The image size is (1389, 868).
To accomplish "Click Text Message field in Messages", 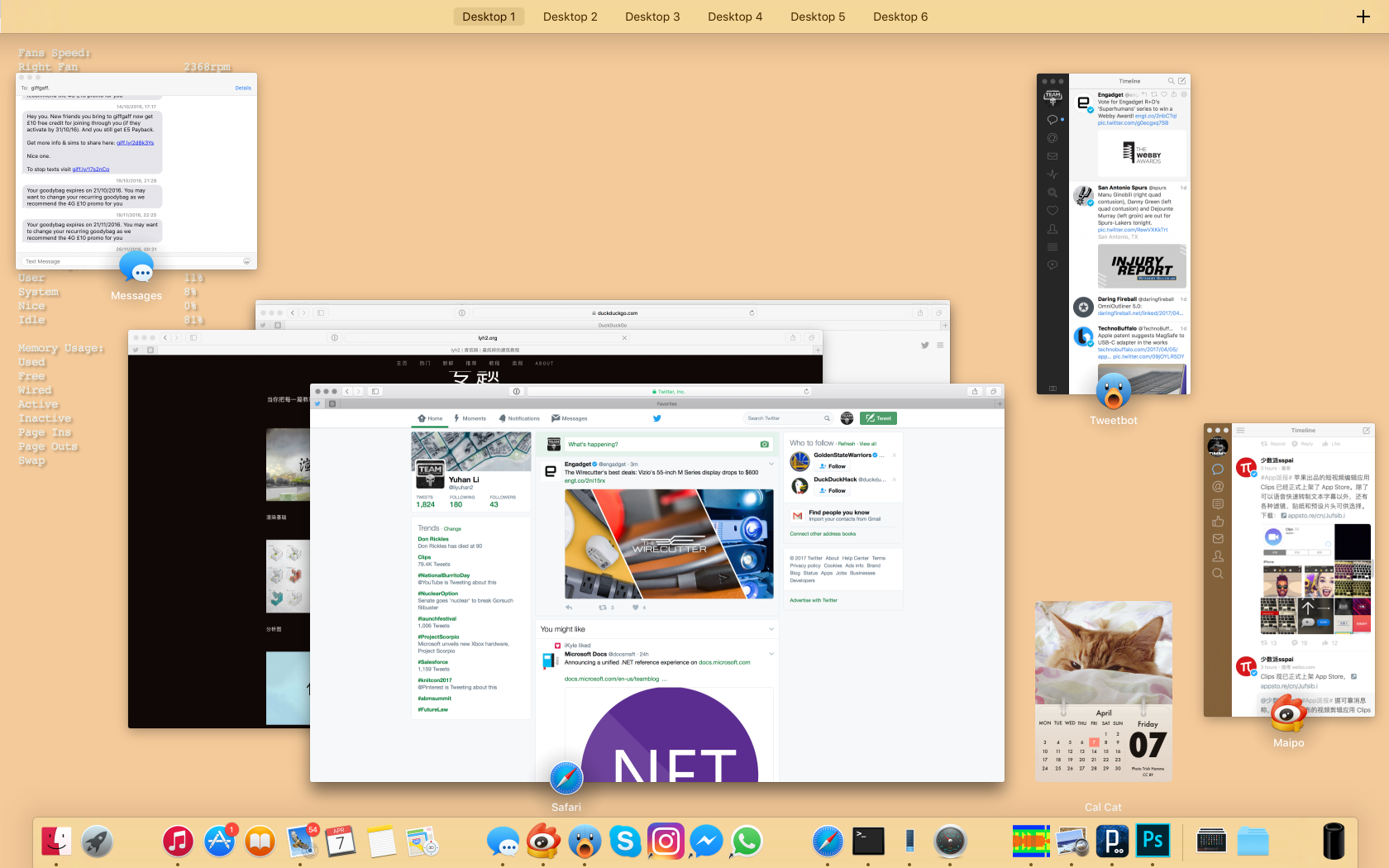I will click(x=131, y=261).
